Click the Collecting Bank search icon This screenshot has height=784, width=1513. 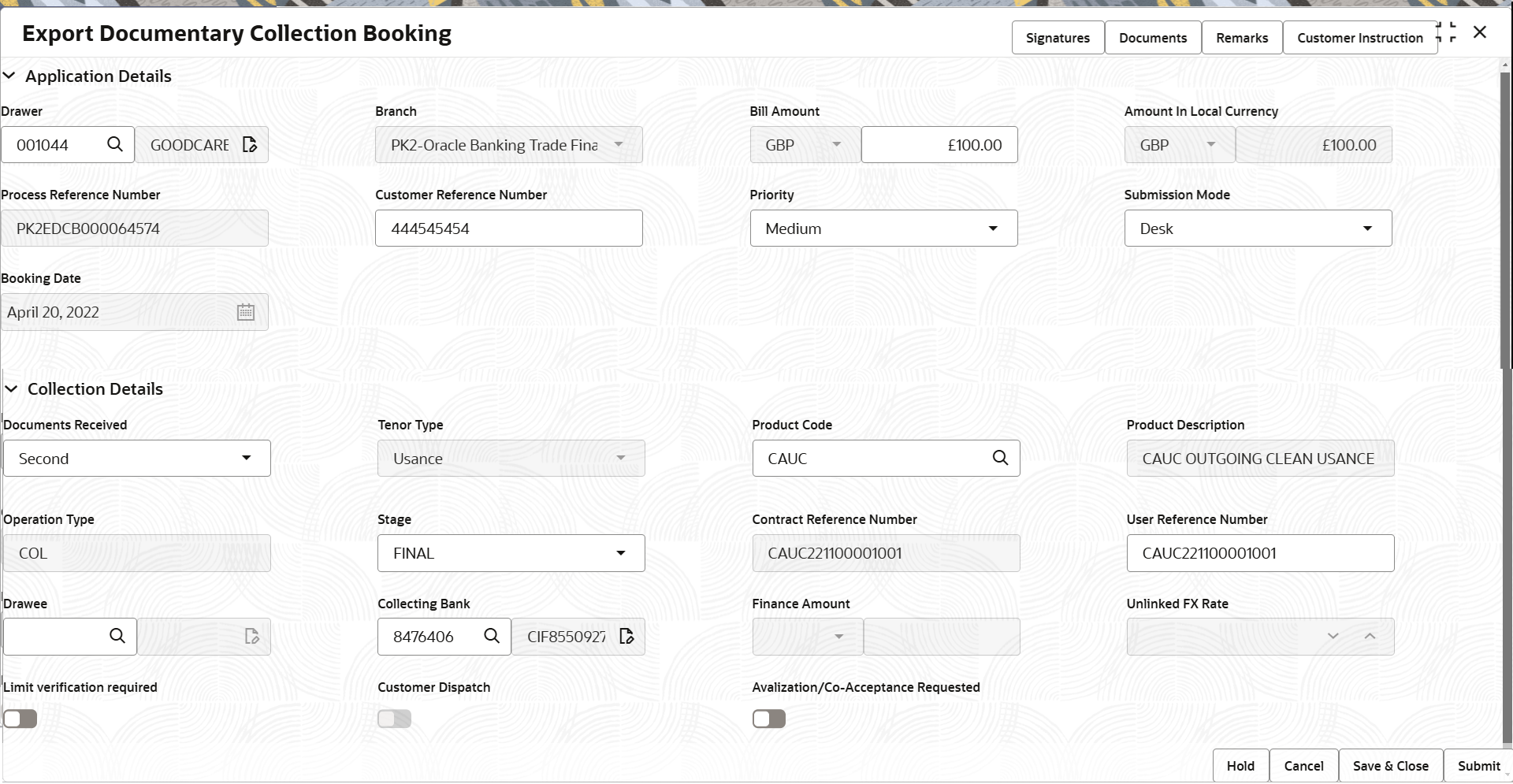pyautogui.click(x=492, y=636)
